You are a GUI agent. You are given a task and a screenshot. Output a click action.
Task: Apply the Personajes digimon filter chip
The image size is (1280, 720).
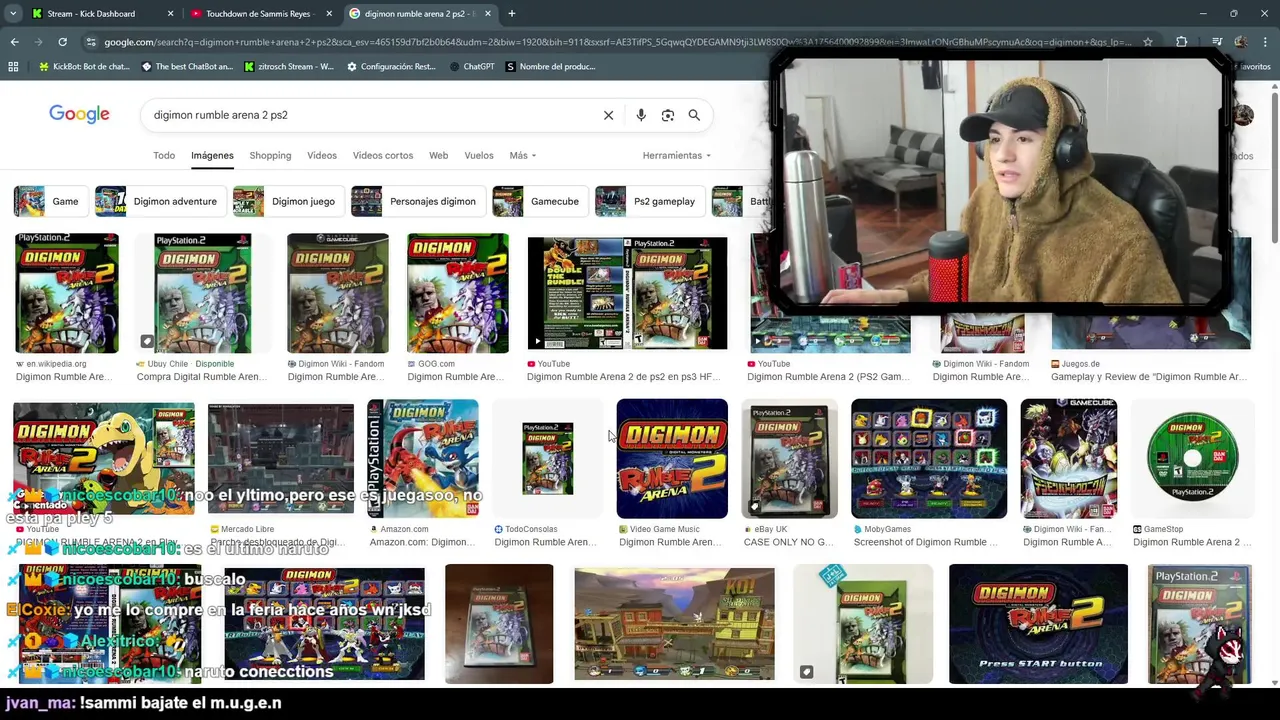click(x=418, y=201)
